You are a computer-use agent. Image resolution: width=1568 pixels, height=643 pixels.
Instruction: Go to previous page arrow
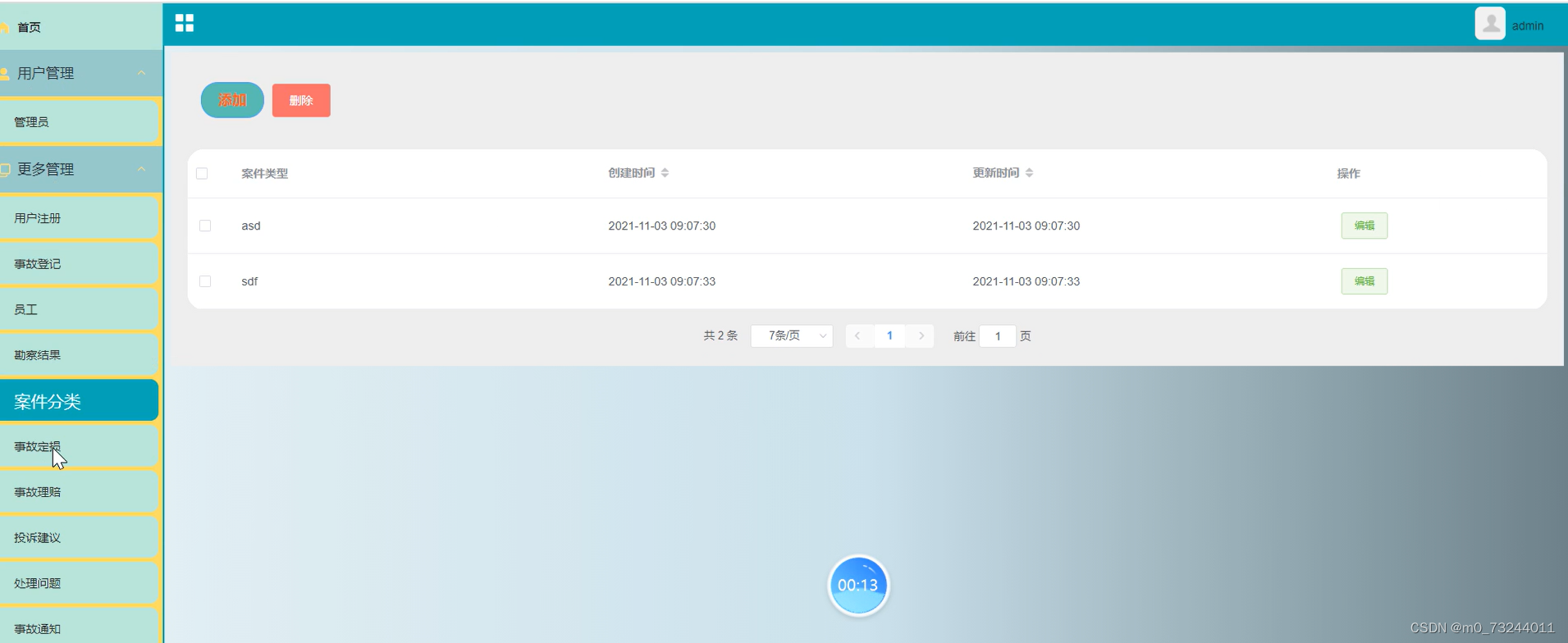click(x=857, y=335)
